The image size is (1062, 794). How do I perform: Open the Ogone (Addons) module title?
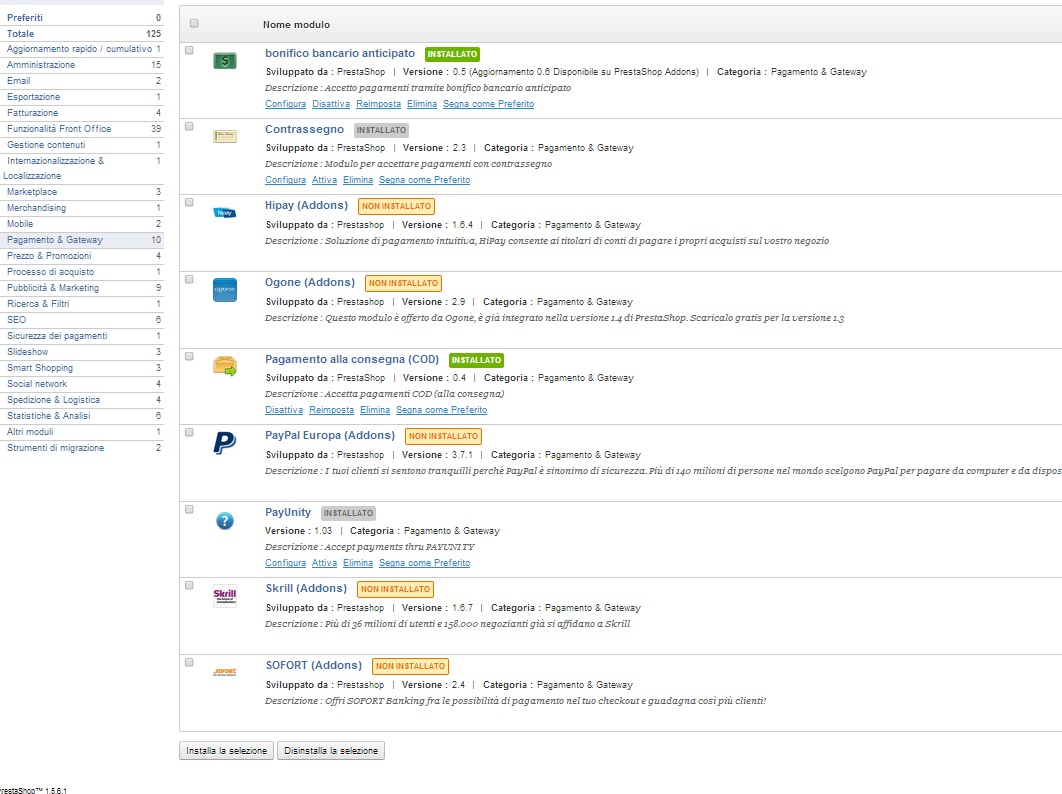[x=310, y=283]
